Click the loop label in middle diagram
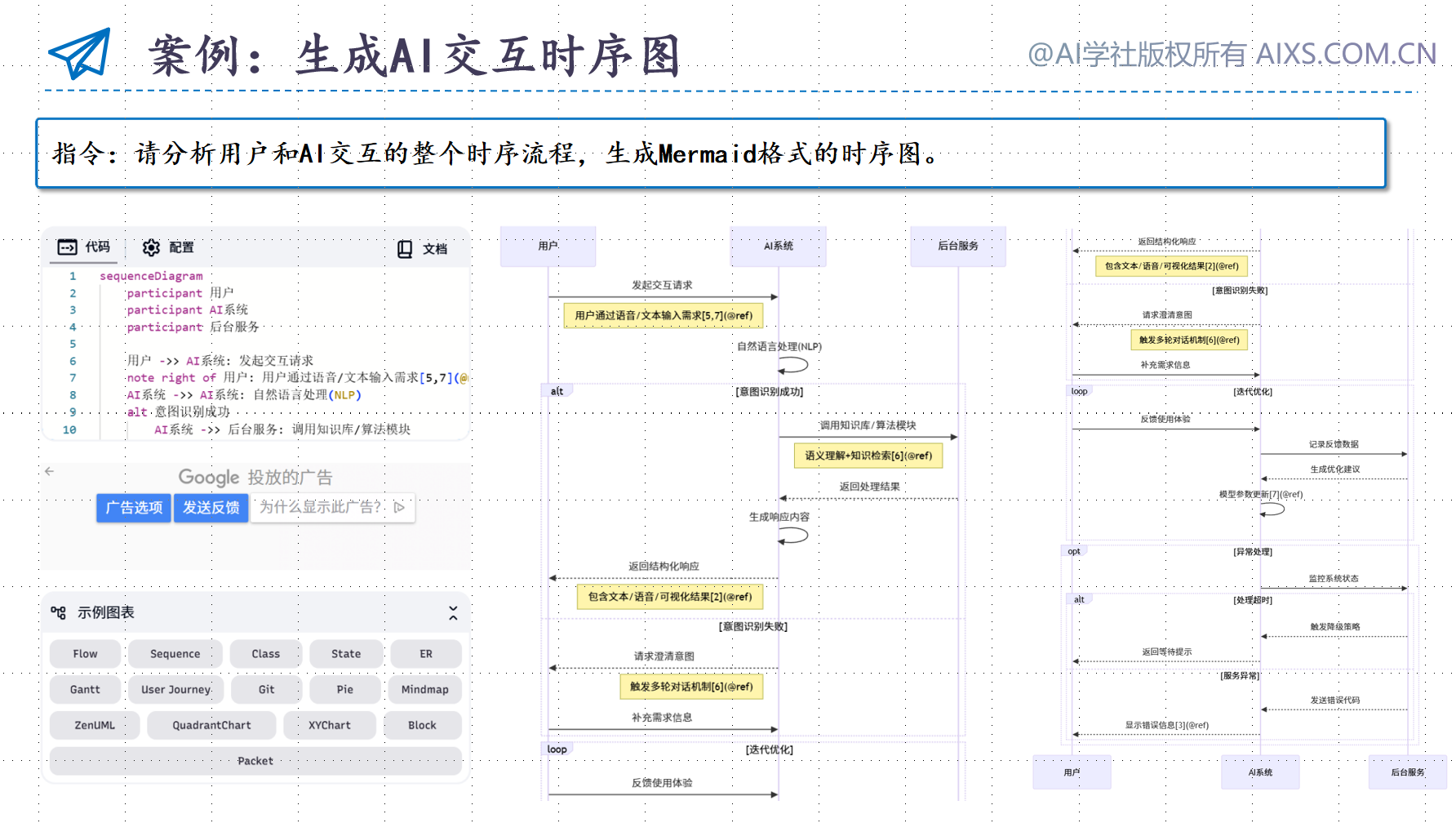Viewport: 1456px width, 823px height. 557,750
